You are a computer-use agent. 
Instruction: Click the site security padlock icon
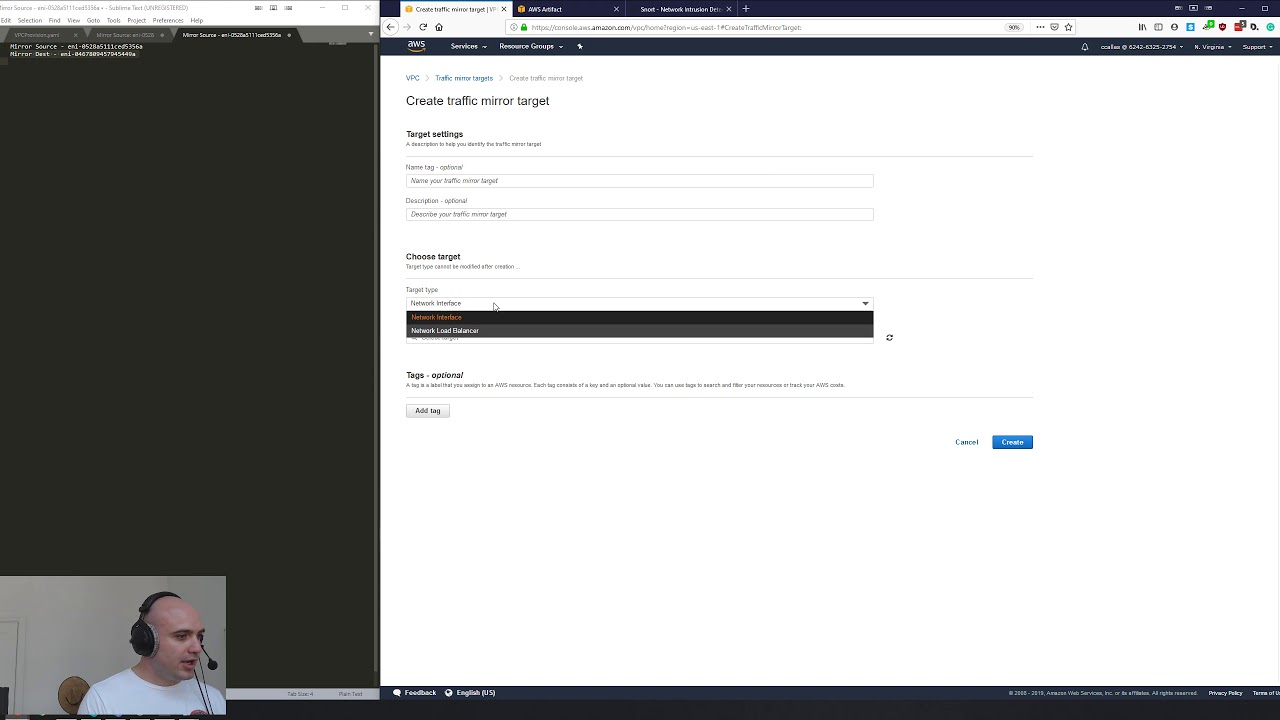pyautogui.click(x=523, y=27)
